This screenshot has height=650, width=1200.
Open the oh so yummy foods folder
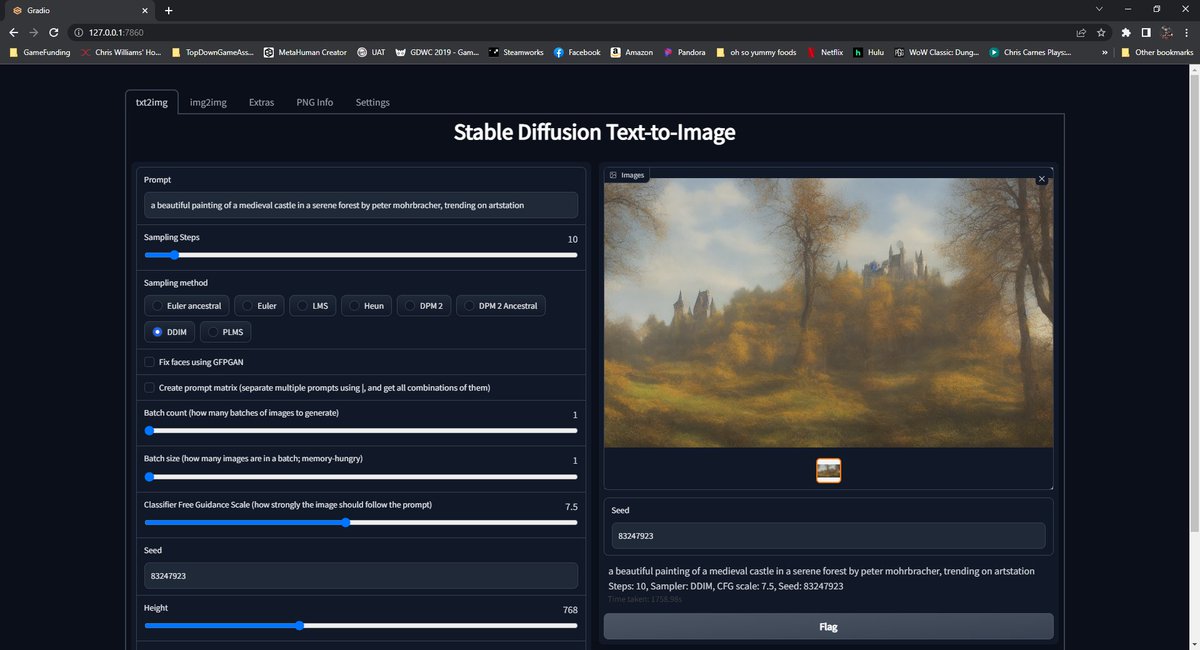point(756,52)
